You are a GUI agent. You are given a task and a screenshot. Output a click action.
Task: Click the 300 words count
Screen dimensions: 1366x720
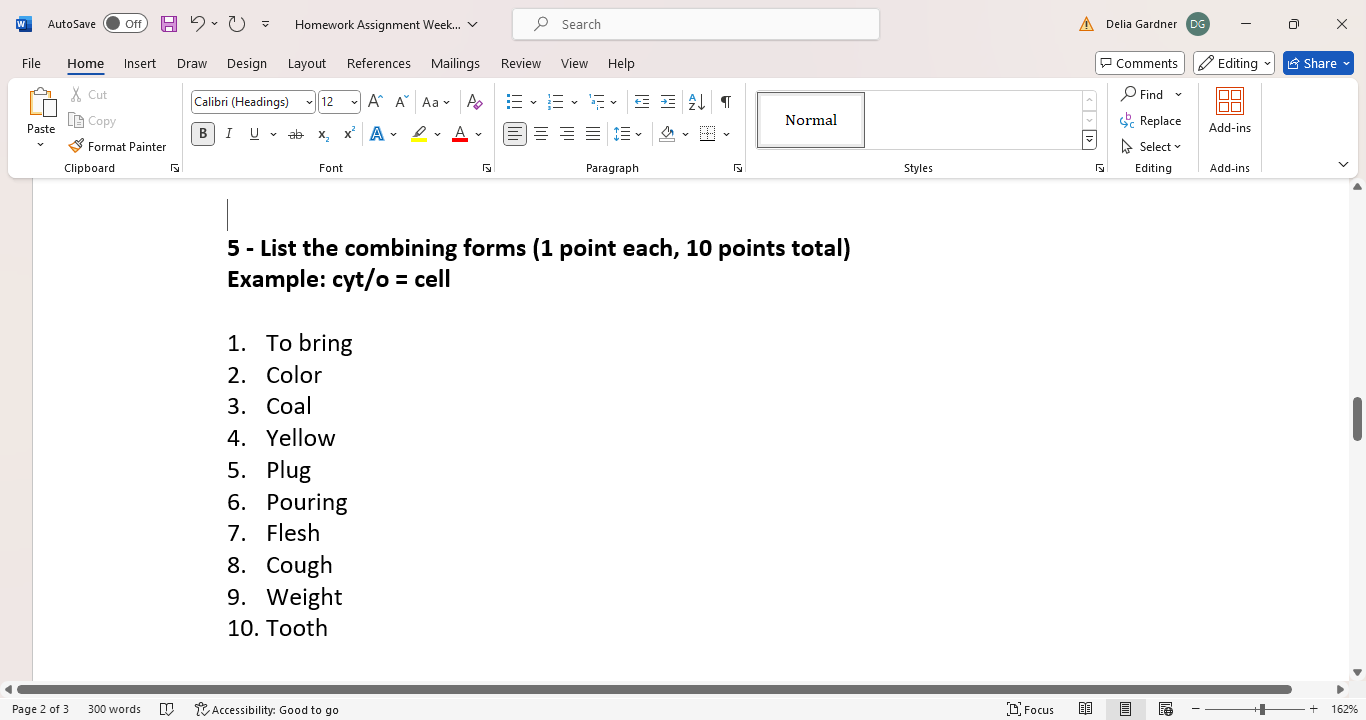tap(114, 709)
